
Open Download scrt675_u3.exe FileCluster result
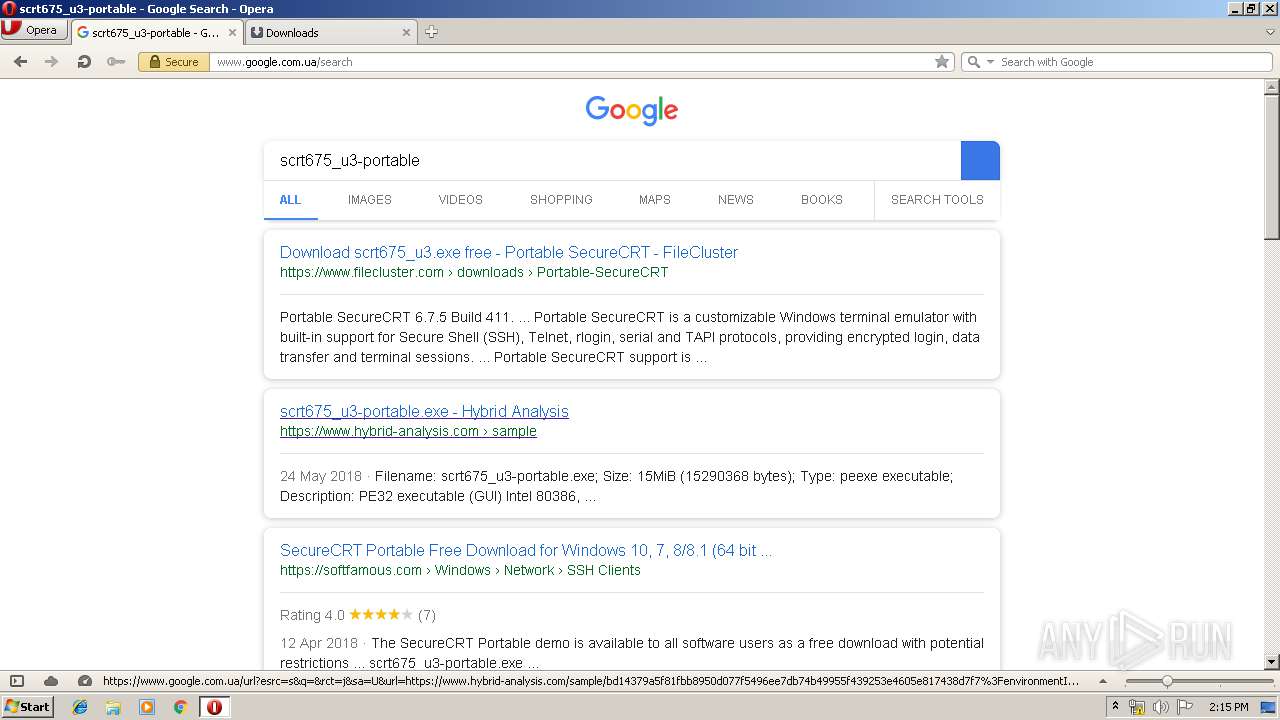509,252
